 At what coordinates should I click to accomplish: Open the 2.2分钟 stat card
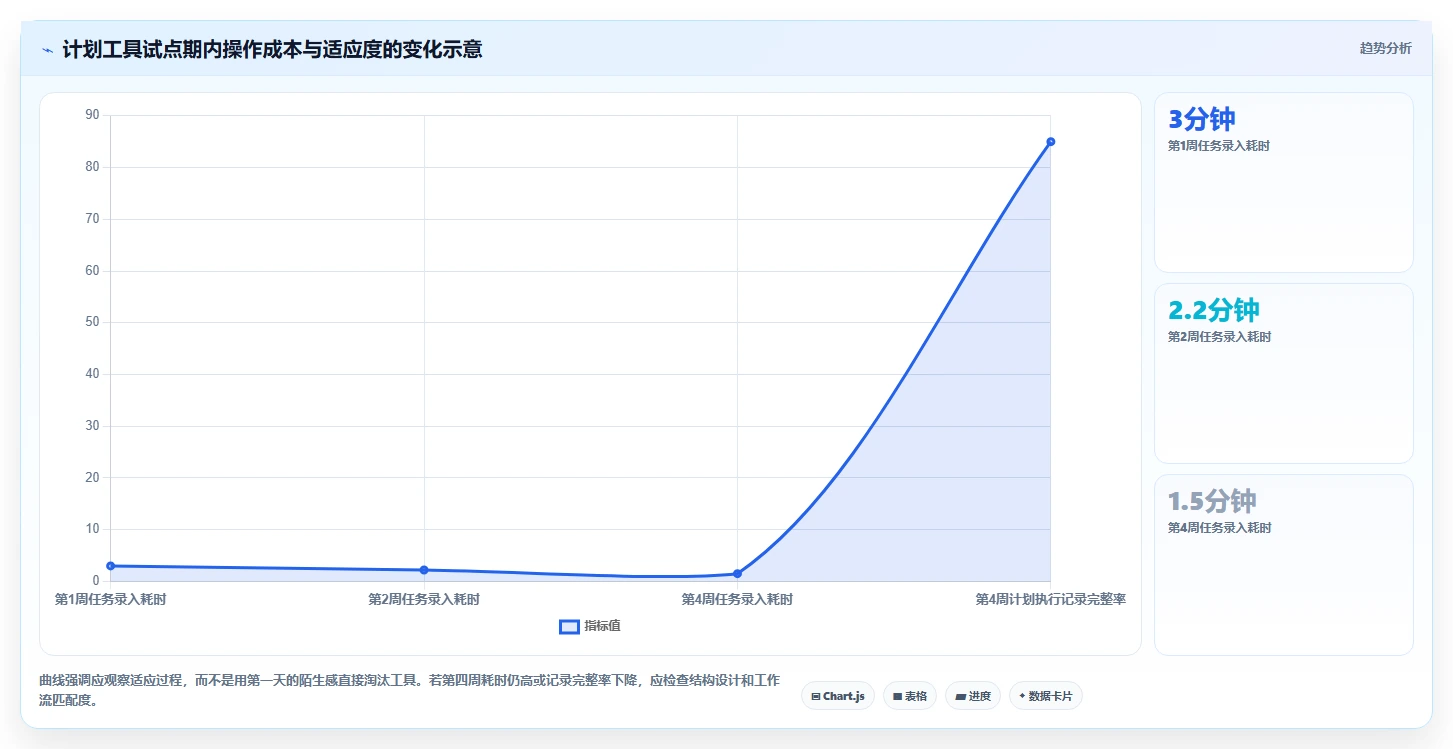click(1284, 374)
